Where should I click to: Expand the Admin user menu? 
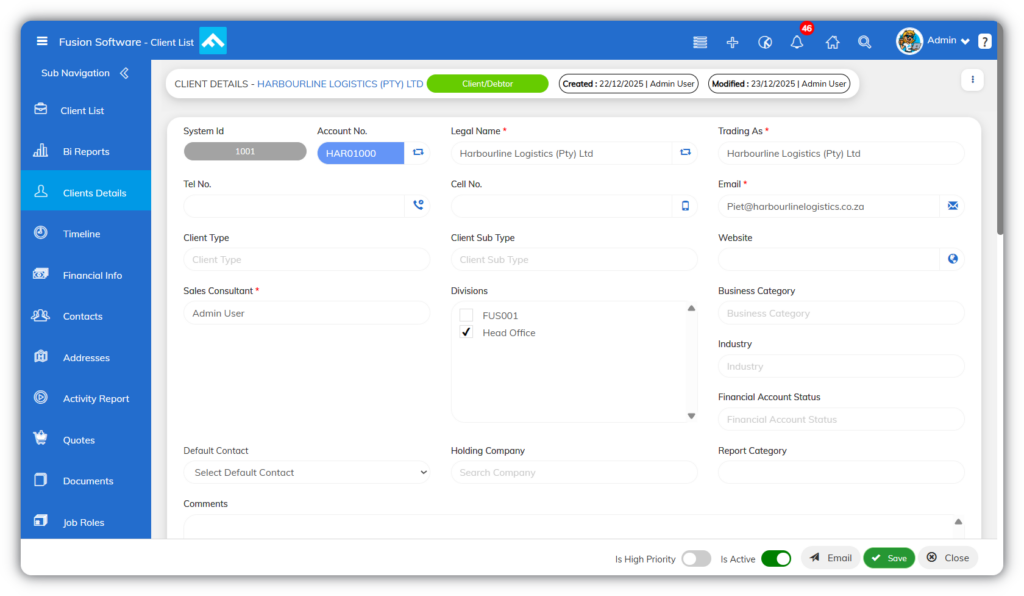[x=934, y=41]
